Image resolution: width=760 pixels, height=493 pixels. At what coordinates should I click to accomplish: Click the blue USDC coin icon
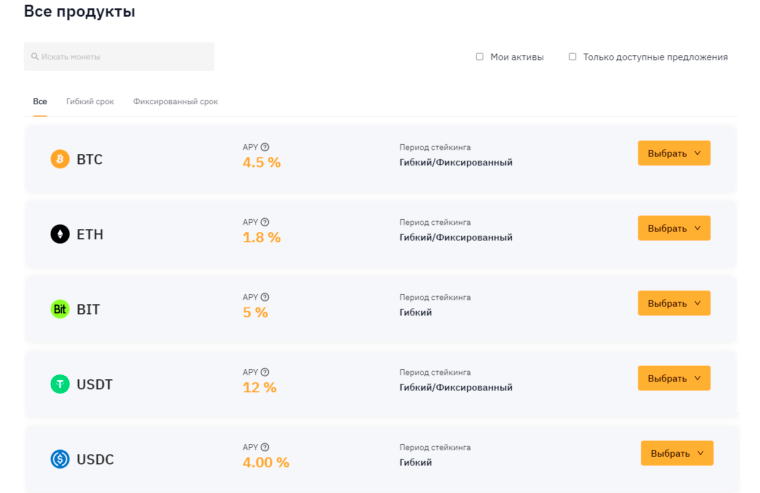coord(60,459)
